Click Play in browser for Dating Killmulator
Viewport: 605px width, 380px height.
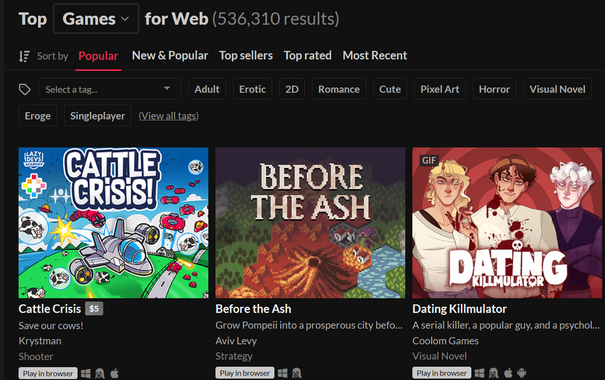(x=442, y=373)
